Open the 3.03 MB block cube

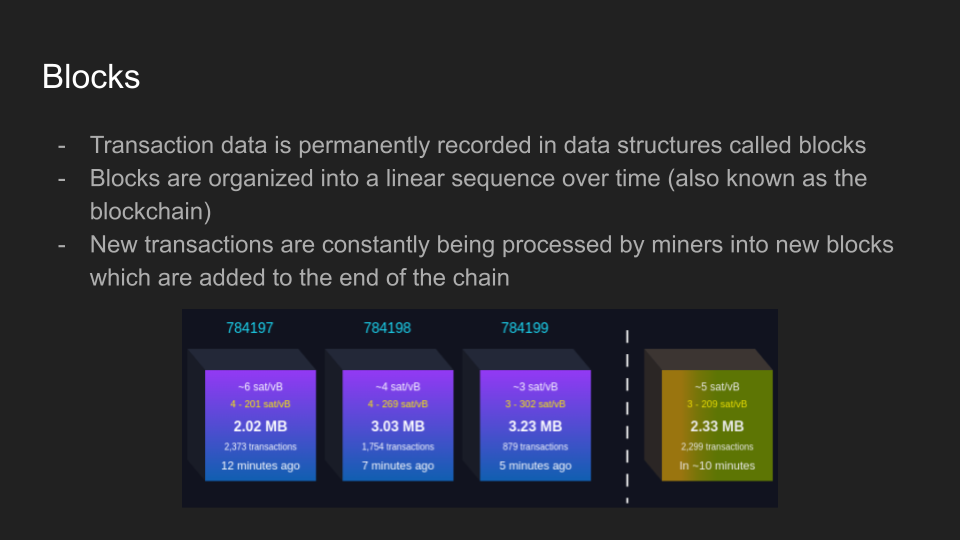(397, 426)
